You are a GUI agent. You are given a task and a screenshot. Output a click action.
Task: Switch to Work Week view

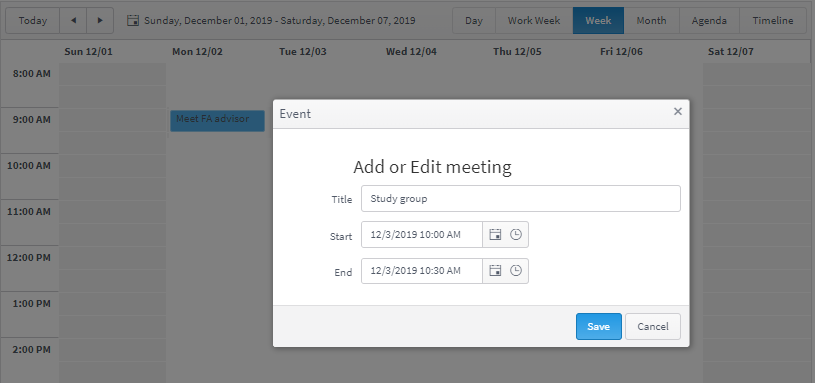(x=534, y=21)
